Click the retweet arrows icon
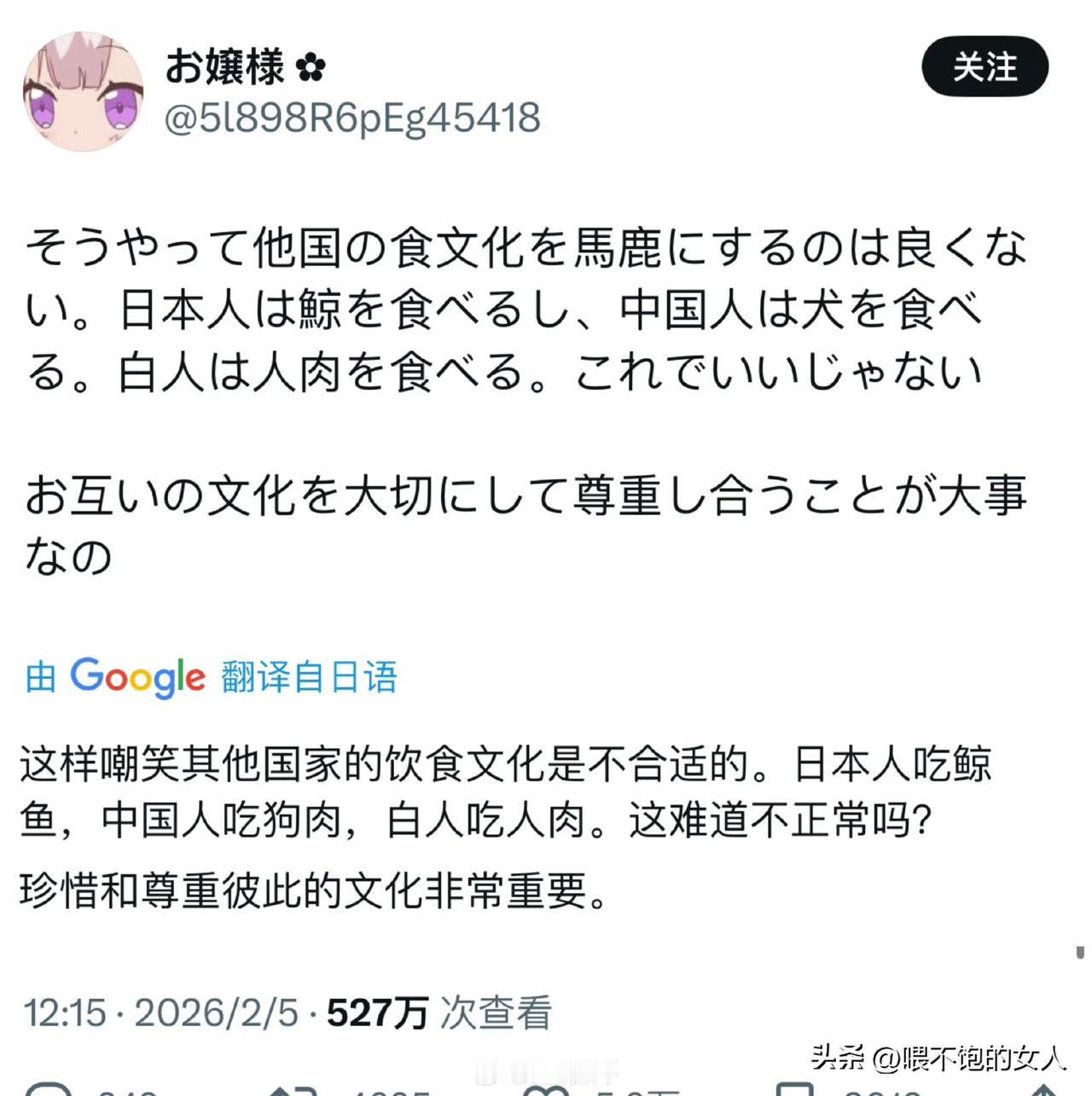Image resolution: width=1092 pixels, height=1096 pixels. (293, 1089)
